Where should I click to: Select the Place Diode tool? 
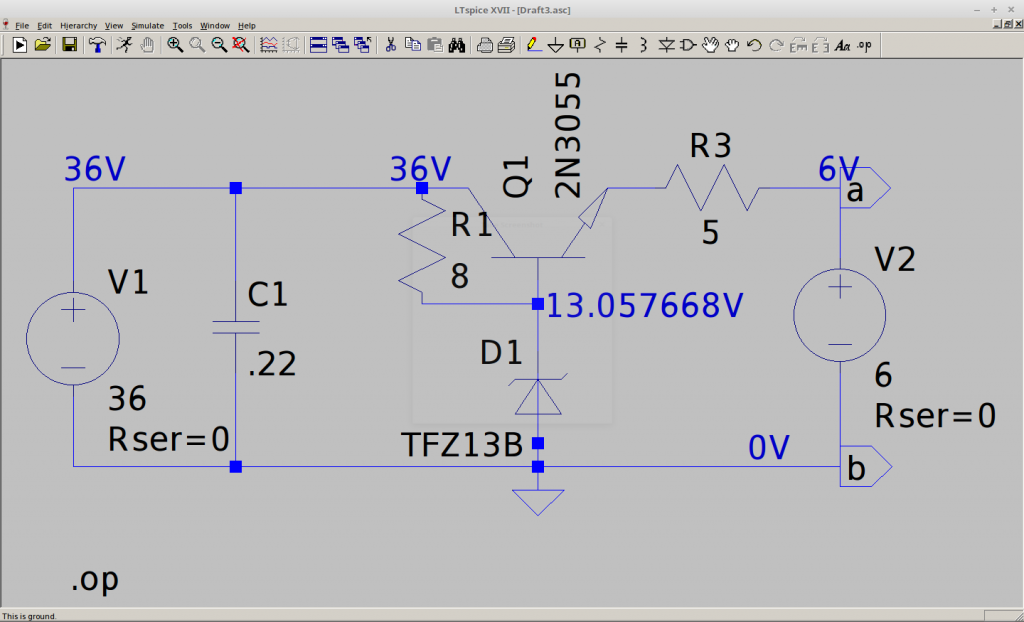tap(666, 44)
